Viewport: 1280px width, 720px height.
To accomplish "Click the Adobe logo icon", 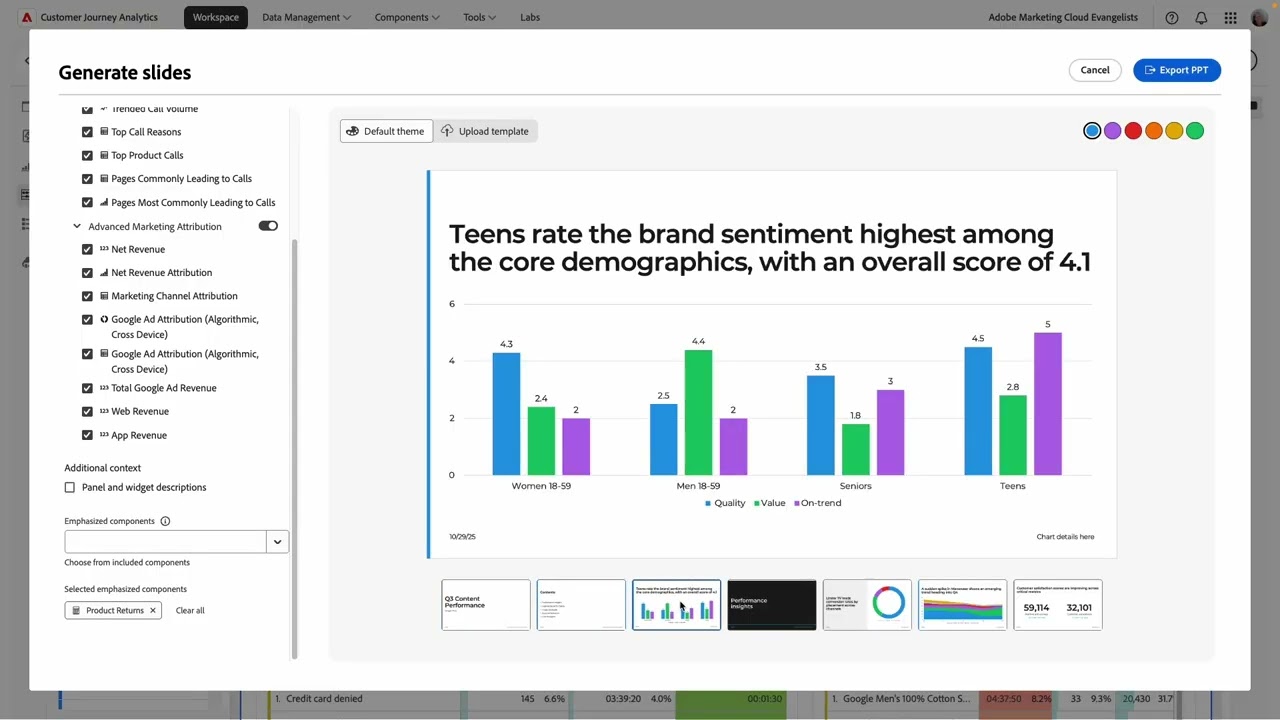I will [x=27, y=17].
